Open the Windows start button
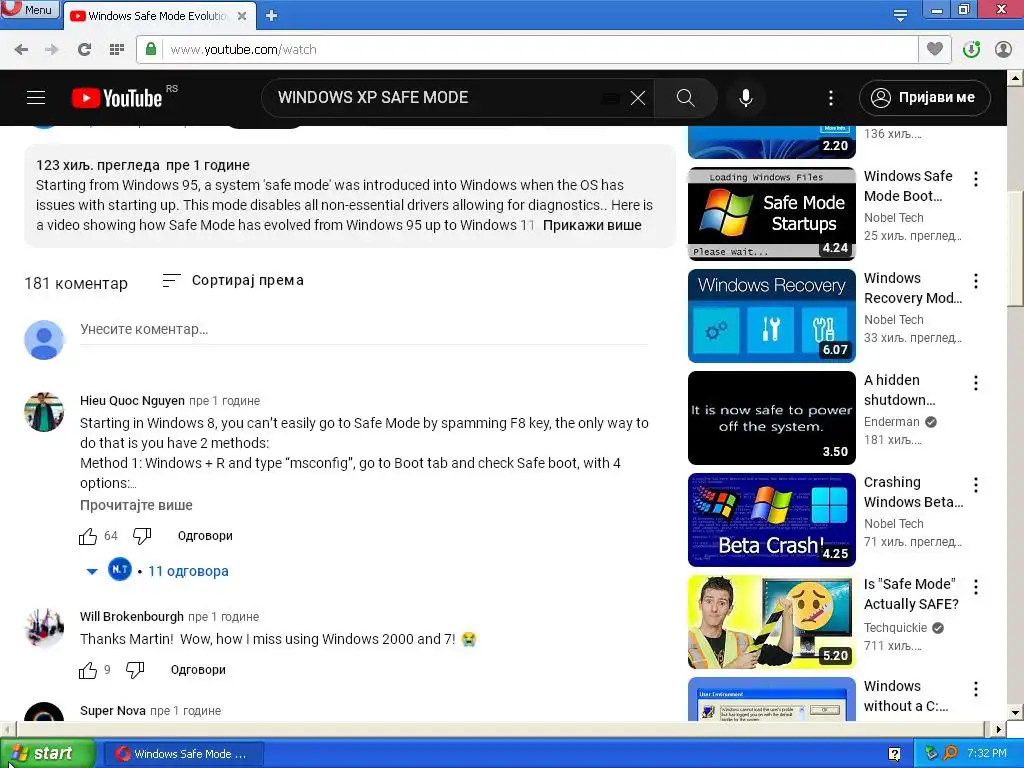The width and height of the screenshot is (1024, 768). [x=46, y=754]
